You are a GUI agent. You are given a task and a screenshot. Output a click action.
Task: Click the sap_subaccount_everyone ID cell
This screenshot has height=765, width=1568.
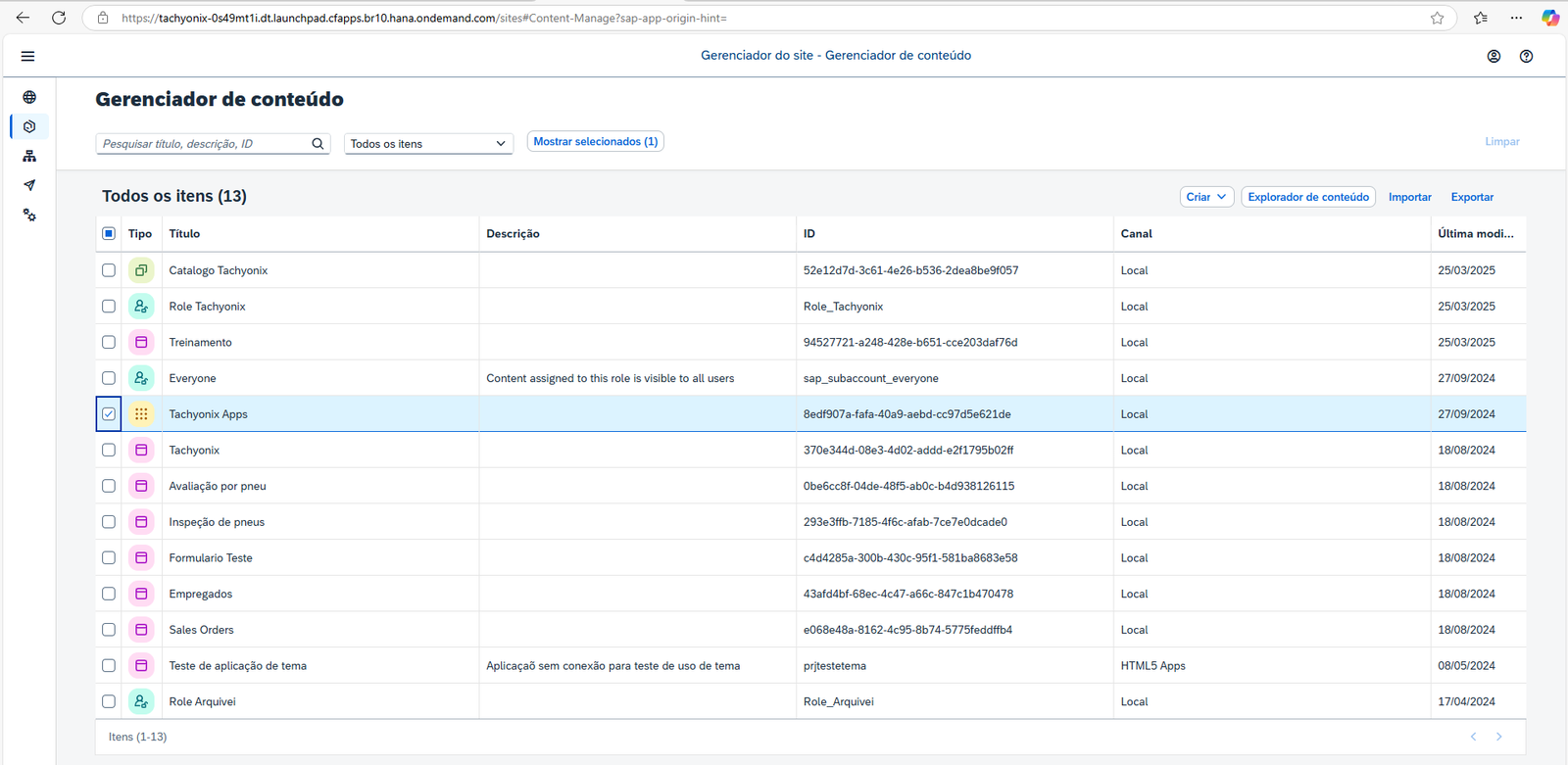click(x=871, y=378)
